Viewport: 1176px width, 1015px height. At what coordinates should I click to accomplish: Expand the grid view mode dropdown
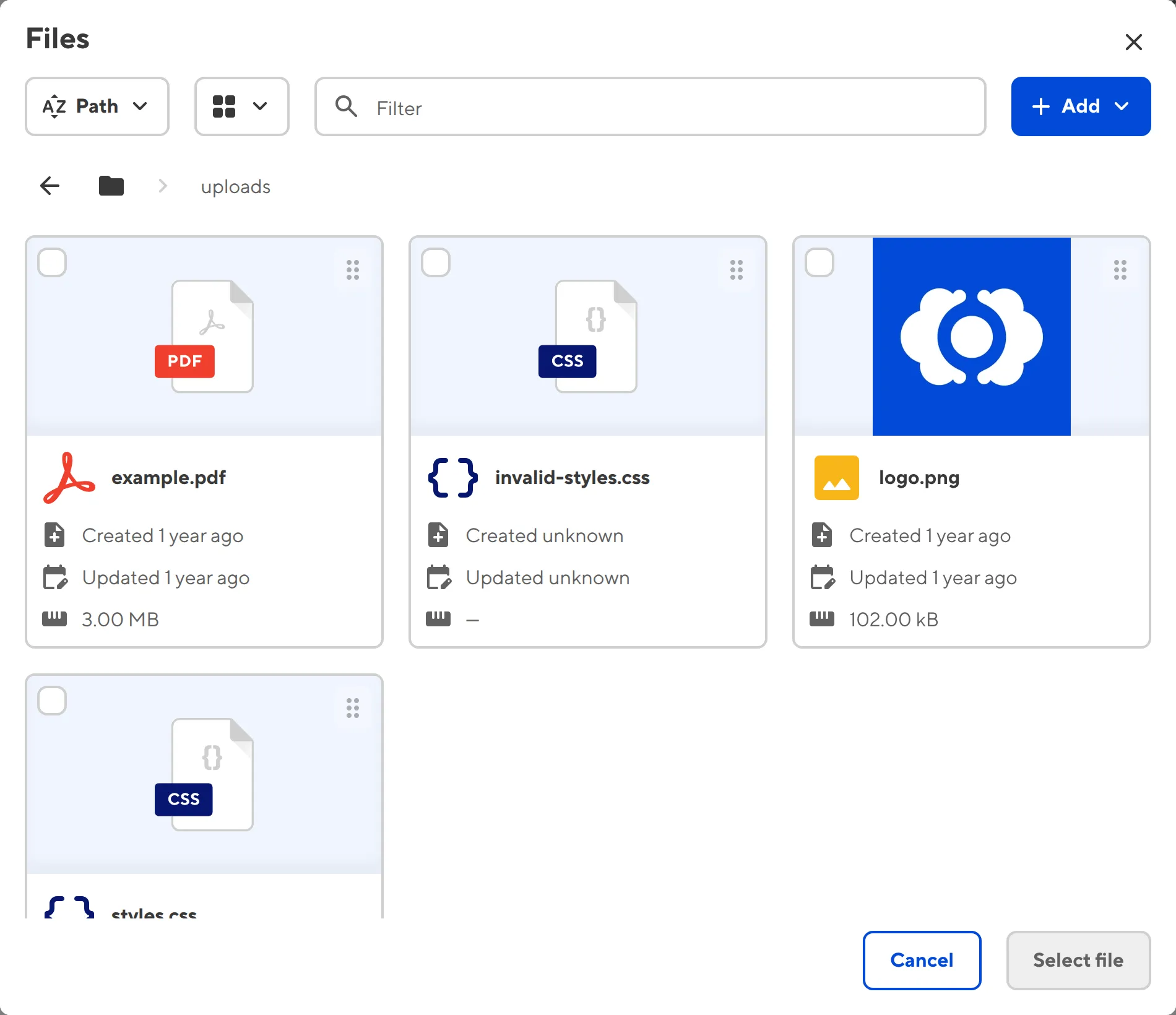(241, 106)
